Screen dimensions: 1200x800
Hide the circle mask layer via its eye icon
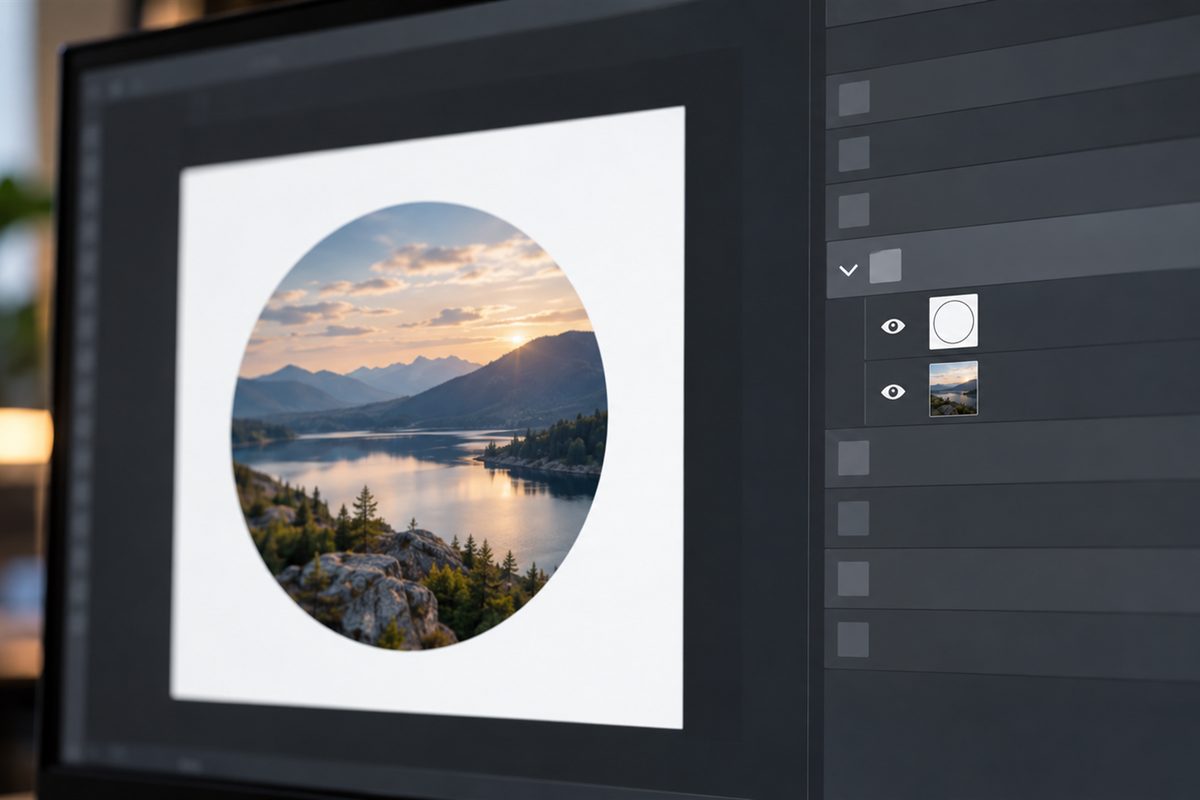[x=893, y=326]
